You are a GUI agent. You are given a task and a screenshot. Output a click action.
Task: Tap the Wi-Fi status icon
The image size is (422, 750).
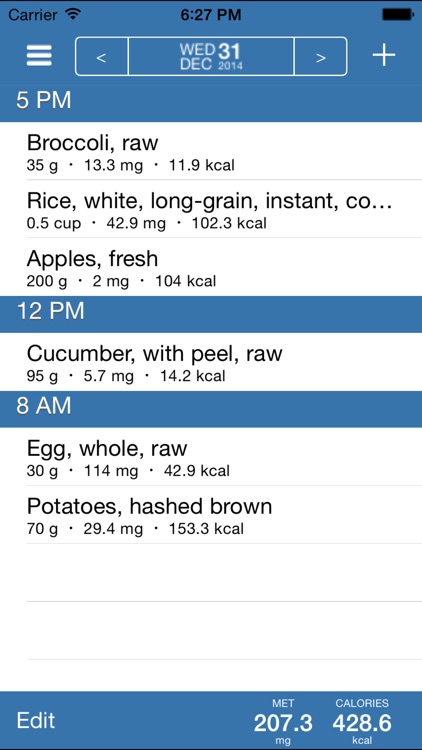73,14
